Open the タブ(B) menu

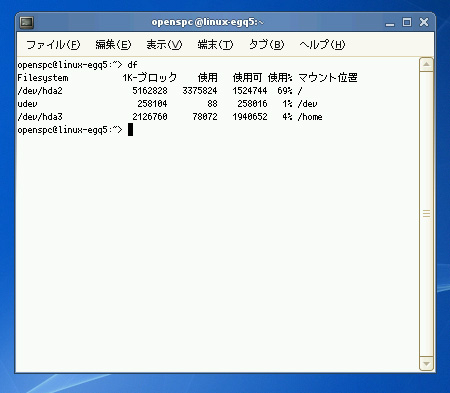266,45
